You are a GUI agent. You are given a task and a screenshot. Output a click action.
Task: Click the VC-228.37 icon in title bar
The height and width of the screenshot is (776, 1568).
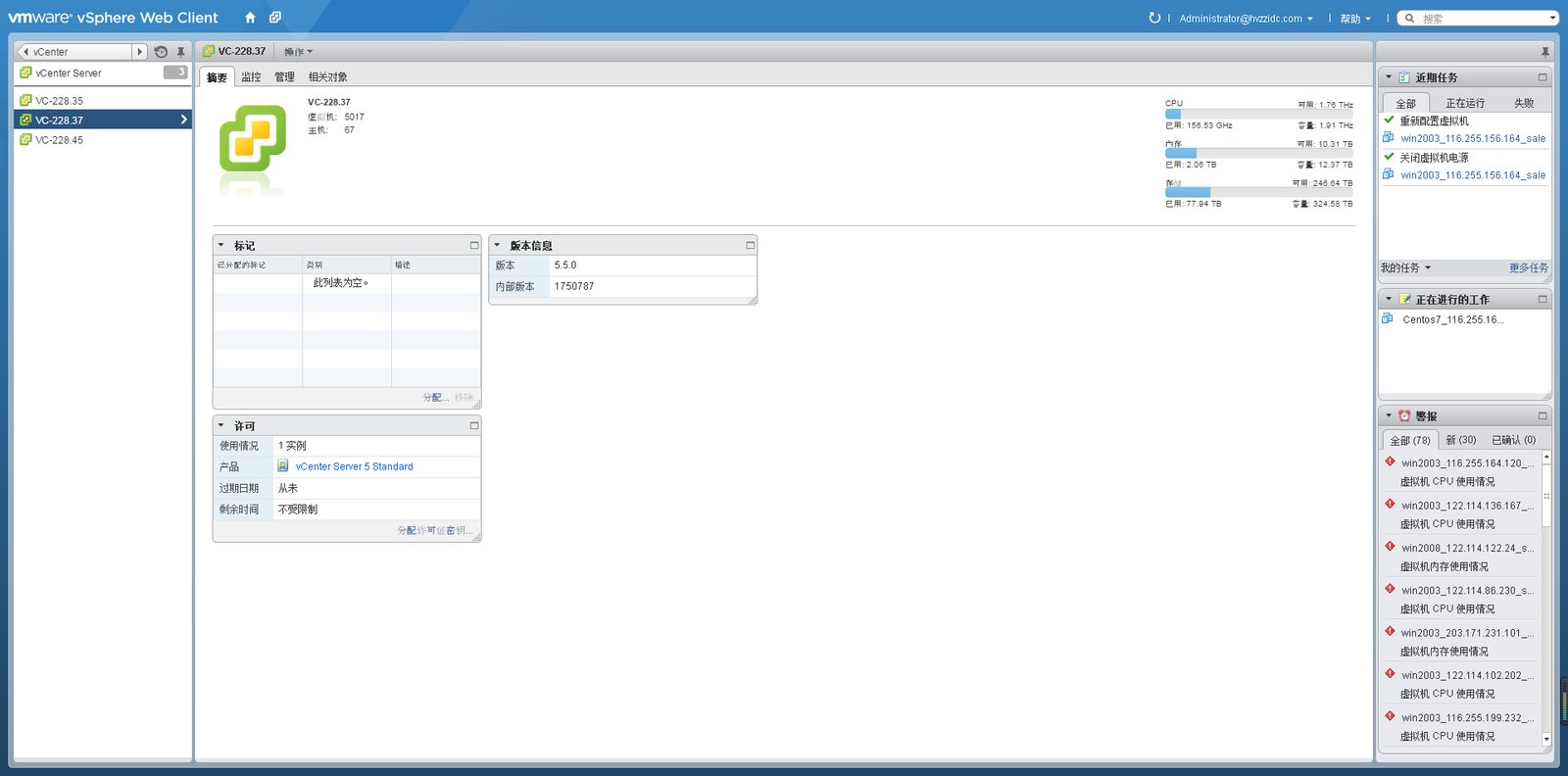(x=209, y=51)
